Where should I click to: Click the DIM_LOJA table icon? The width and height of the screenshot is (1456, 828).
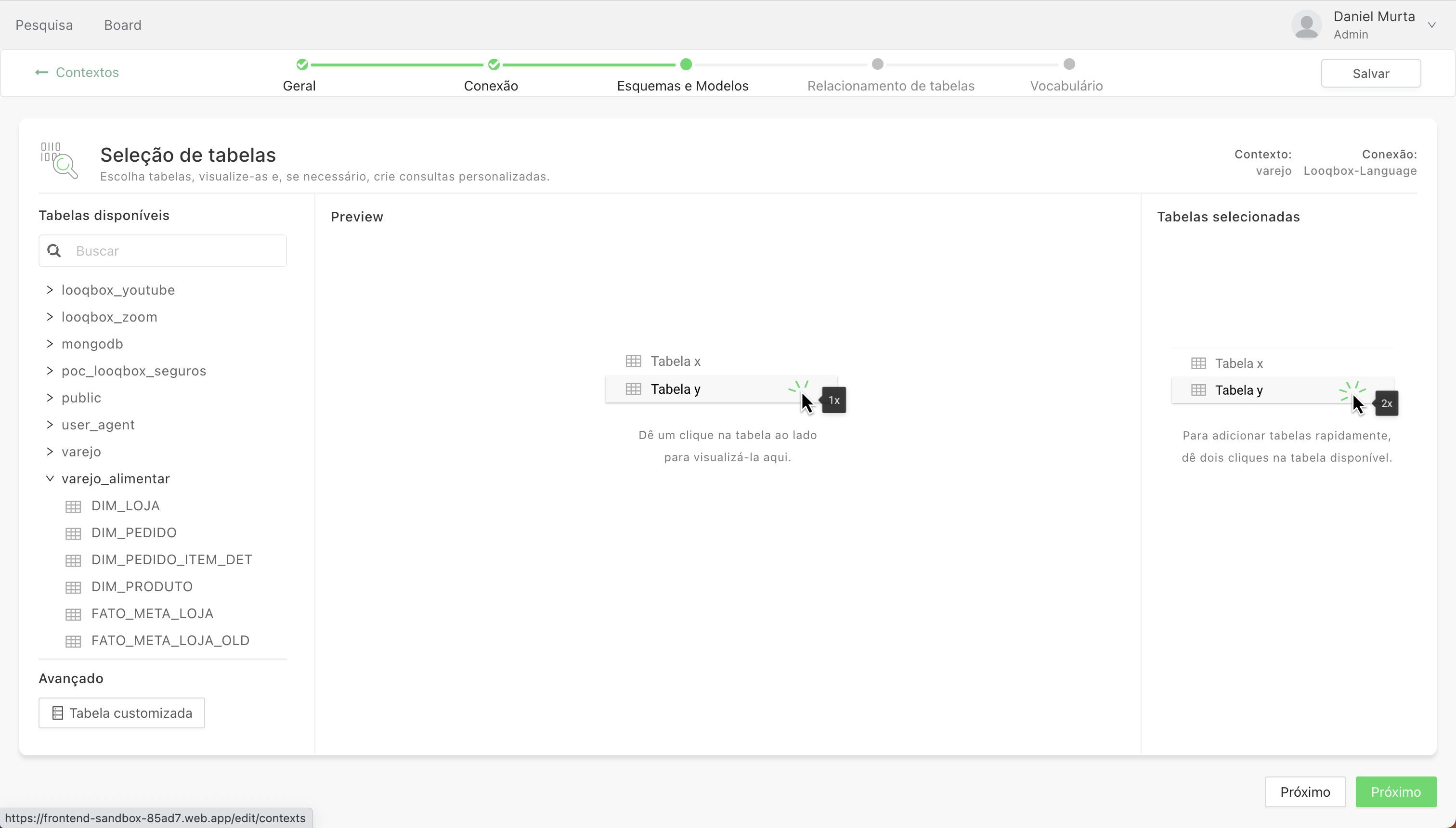[73, 506]
